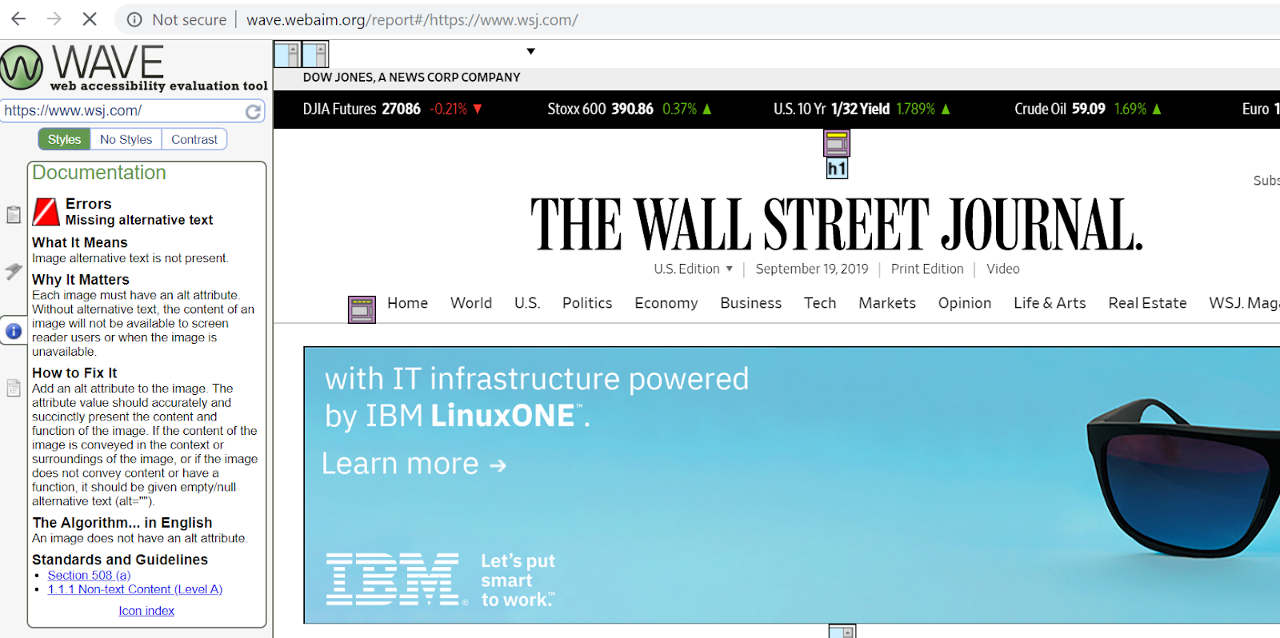
Task: Open the Markets section
Action: tap(887, 303)
